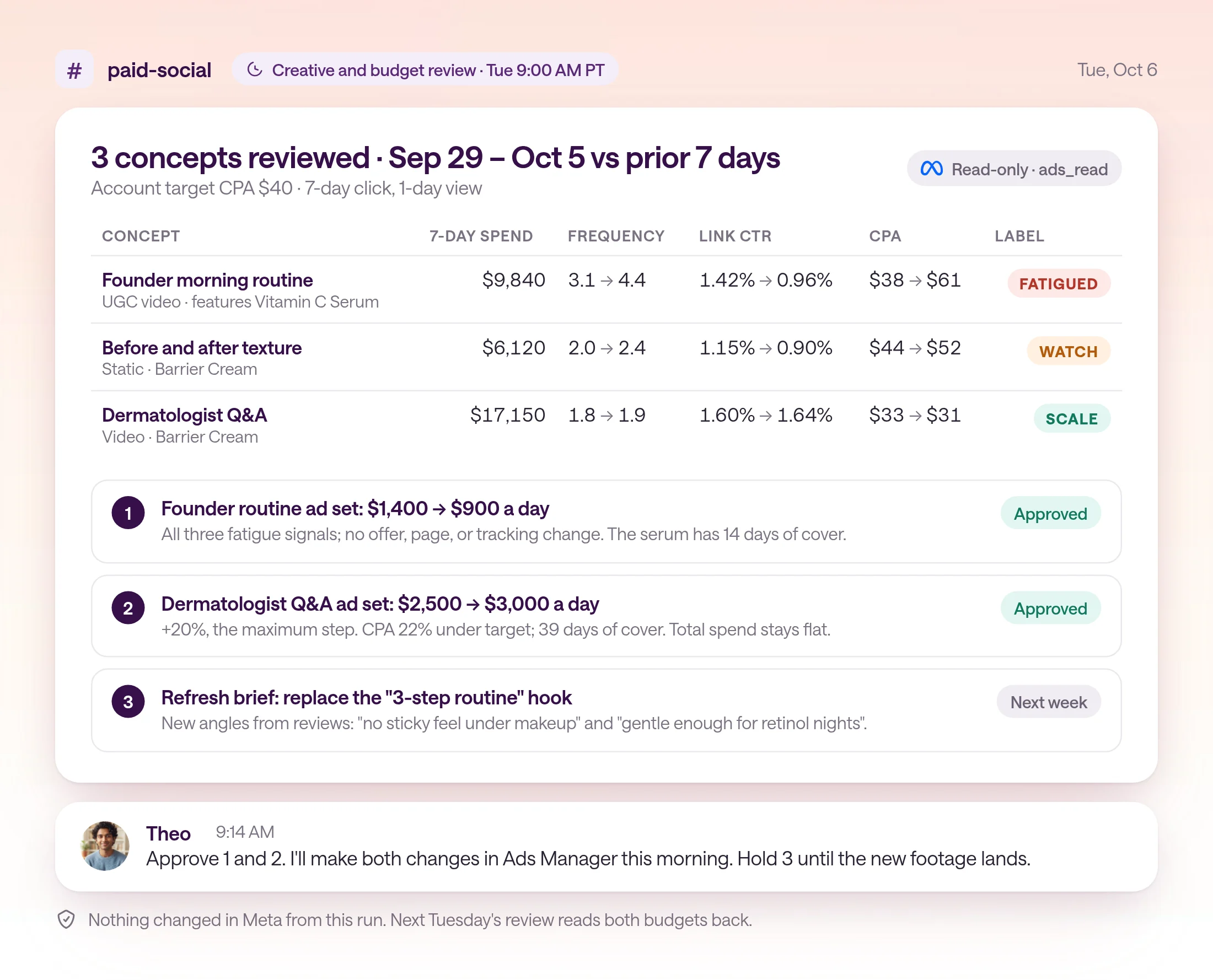Click the Read-only ads_read badge

pyautogui.click(x=1013, y=169)
